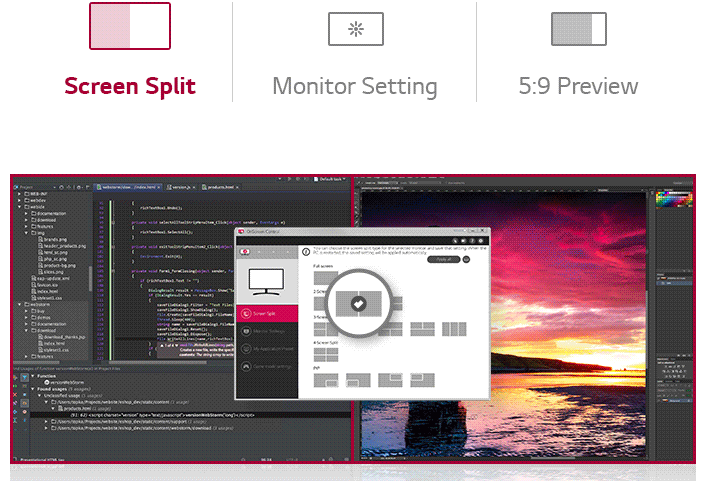Select versionWebStorm function entry

[64, 382]
